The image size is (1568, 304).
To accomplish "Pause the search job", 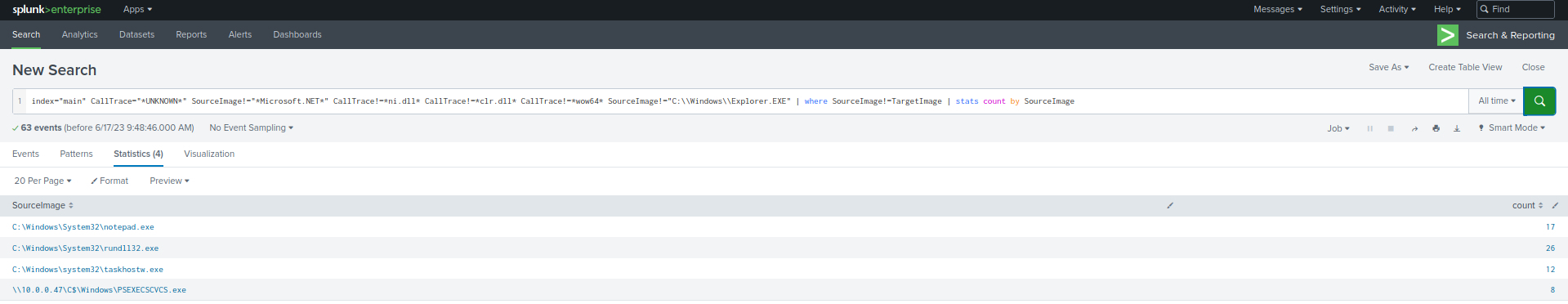I will pos(1370,128).
